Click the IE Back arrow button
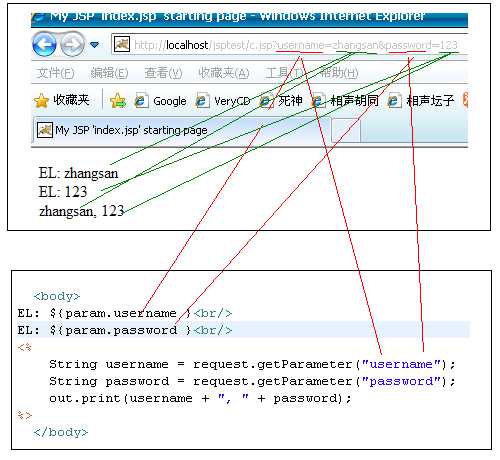 click(44, 44)
